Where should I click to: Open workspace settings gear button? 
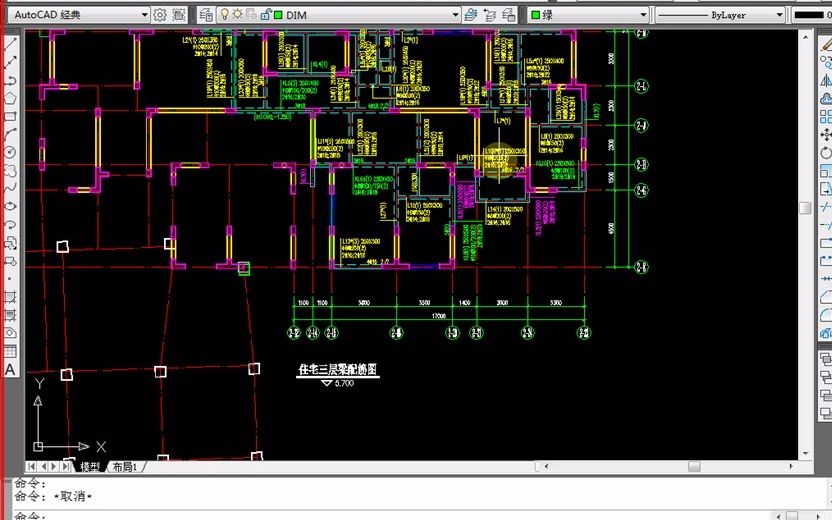[160, 15]
